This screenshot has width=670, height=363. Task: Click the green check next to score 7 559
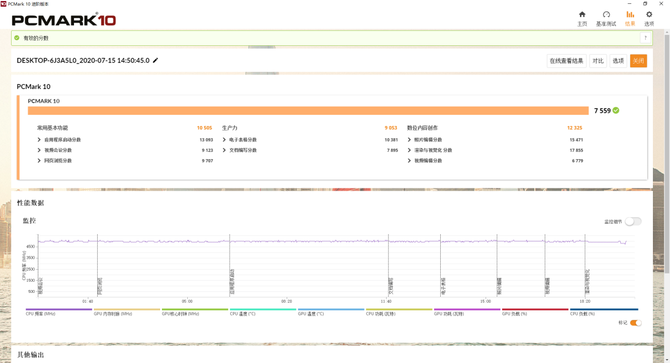(x=616, y=110)
